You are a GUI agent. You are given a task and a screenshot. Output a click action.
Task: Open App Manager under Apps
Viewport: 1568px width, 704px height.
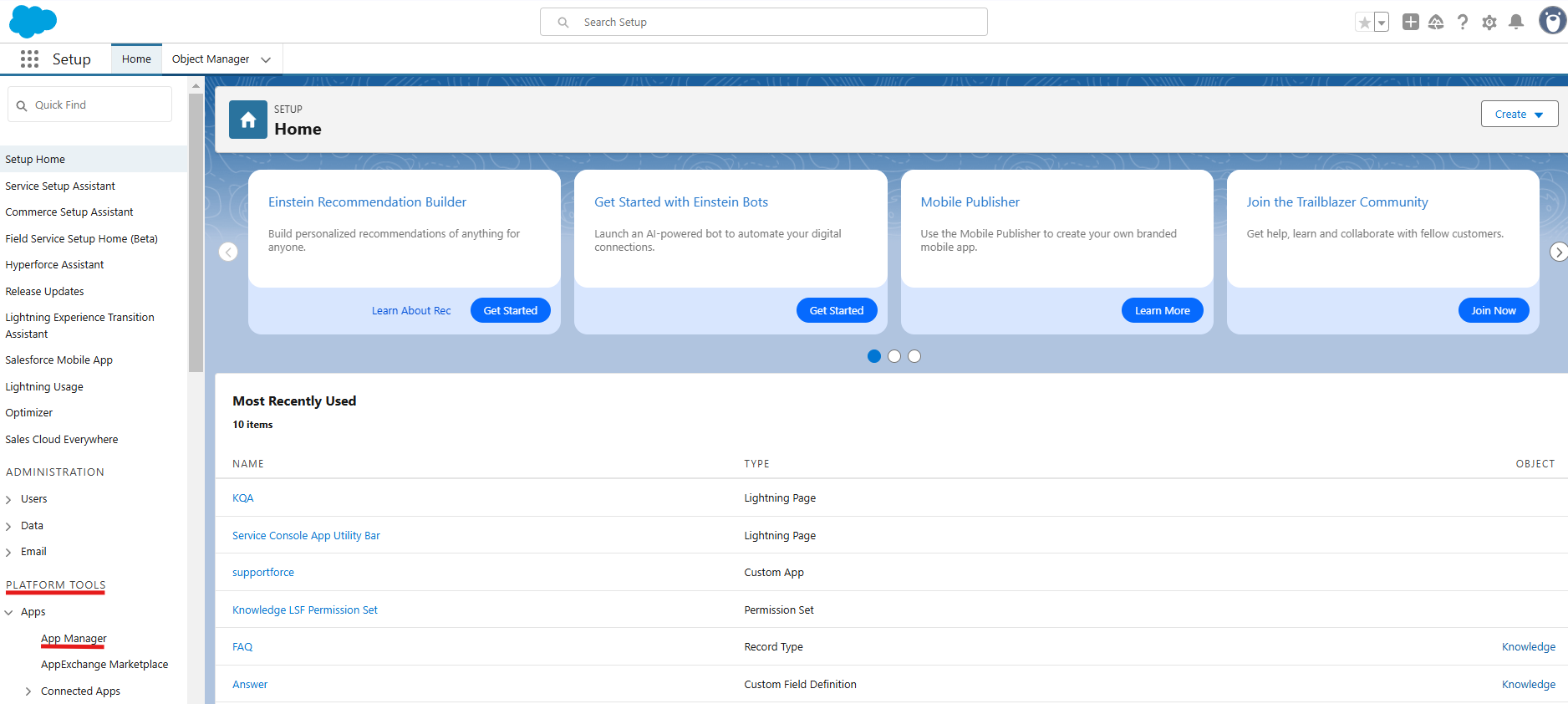point(74,639)
